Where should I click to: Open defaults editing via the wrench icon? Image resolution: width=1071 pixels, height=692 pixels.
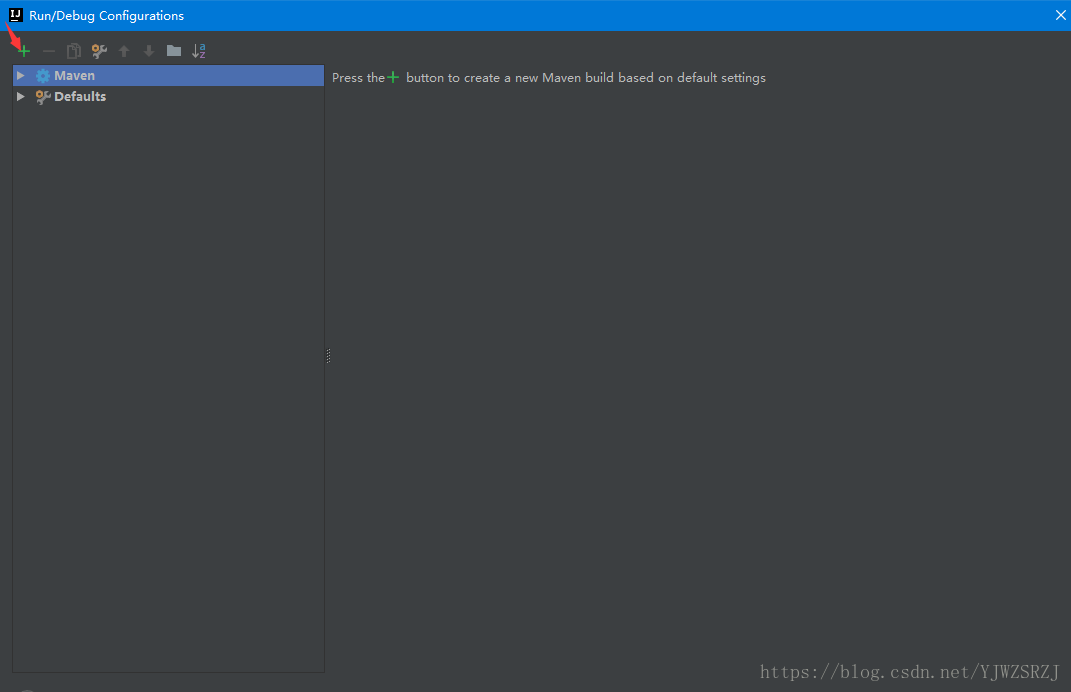click(99, 51)
